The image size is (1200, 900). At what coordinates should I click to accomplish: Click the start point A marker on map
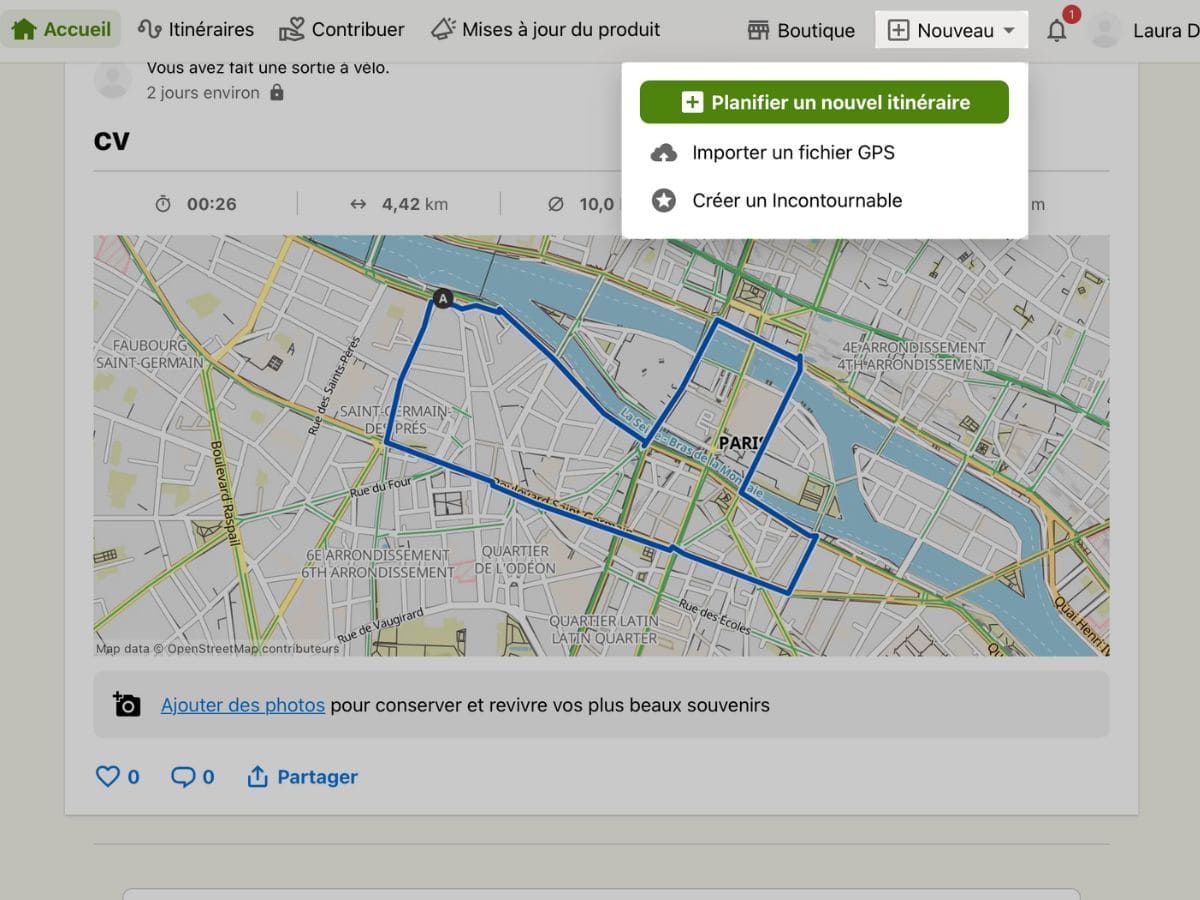442,298
